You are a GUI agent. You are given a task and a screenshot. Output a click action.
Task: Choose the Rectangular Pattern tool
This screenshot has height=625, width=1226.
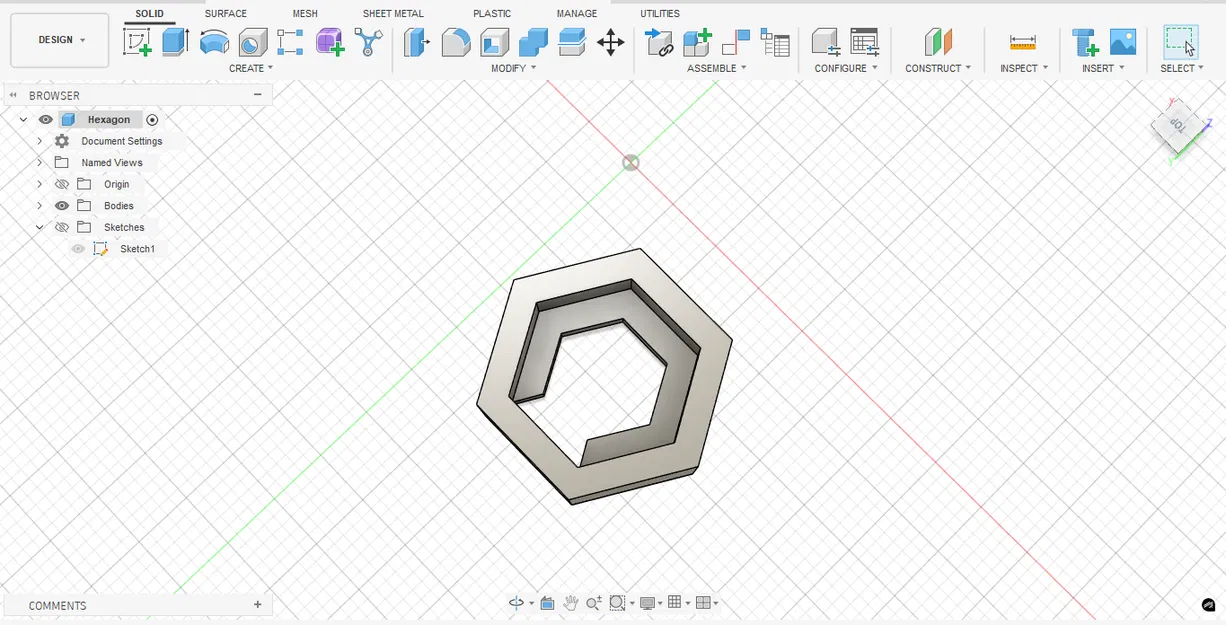tap(291, 42)
